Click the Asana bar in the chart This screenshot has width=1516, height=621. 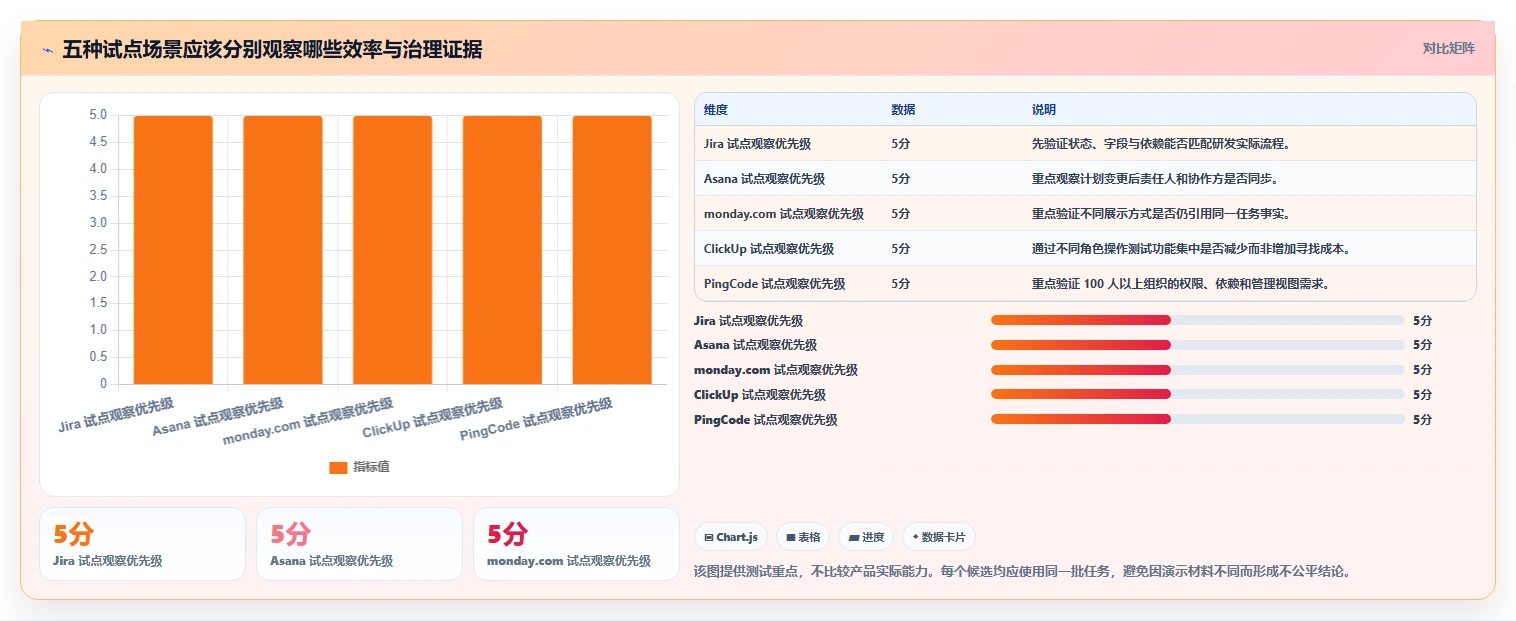point(283,250)
